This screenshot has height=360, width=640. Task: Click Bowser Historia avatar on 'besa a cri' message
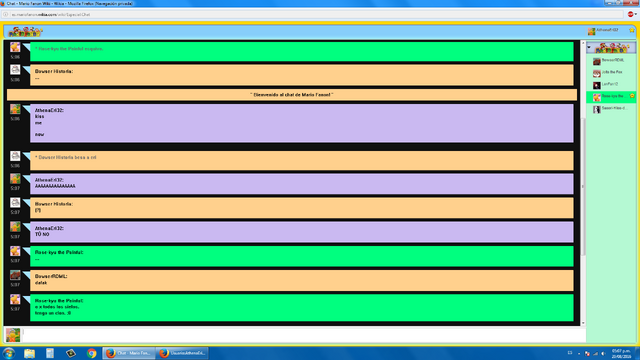point(15,156)
